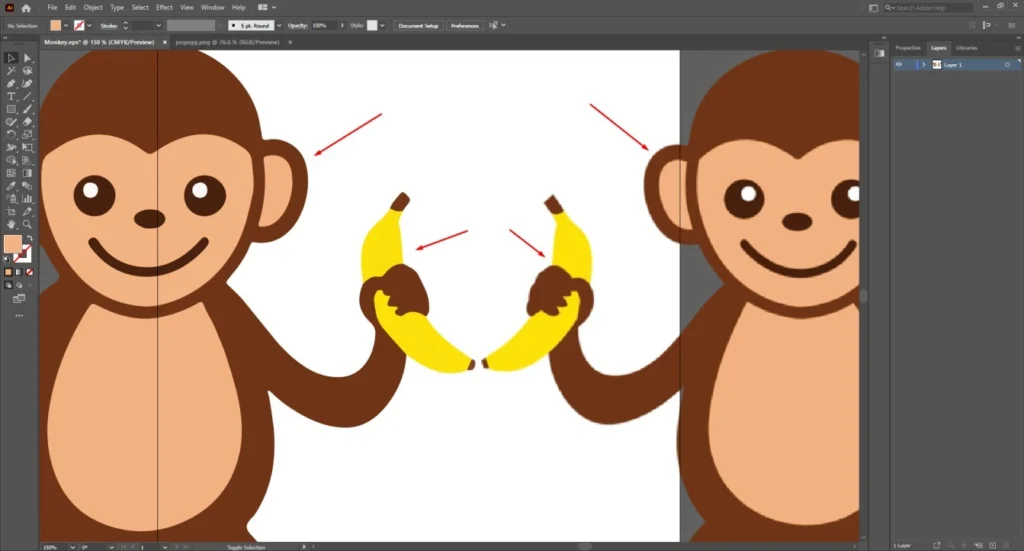Activate the Curvature tool
This screenshot has height=551, width=1024.
tap(27, 84)
